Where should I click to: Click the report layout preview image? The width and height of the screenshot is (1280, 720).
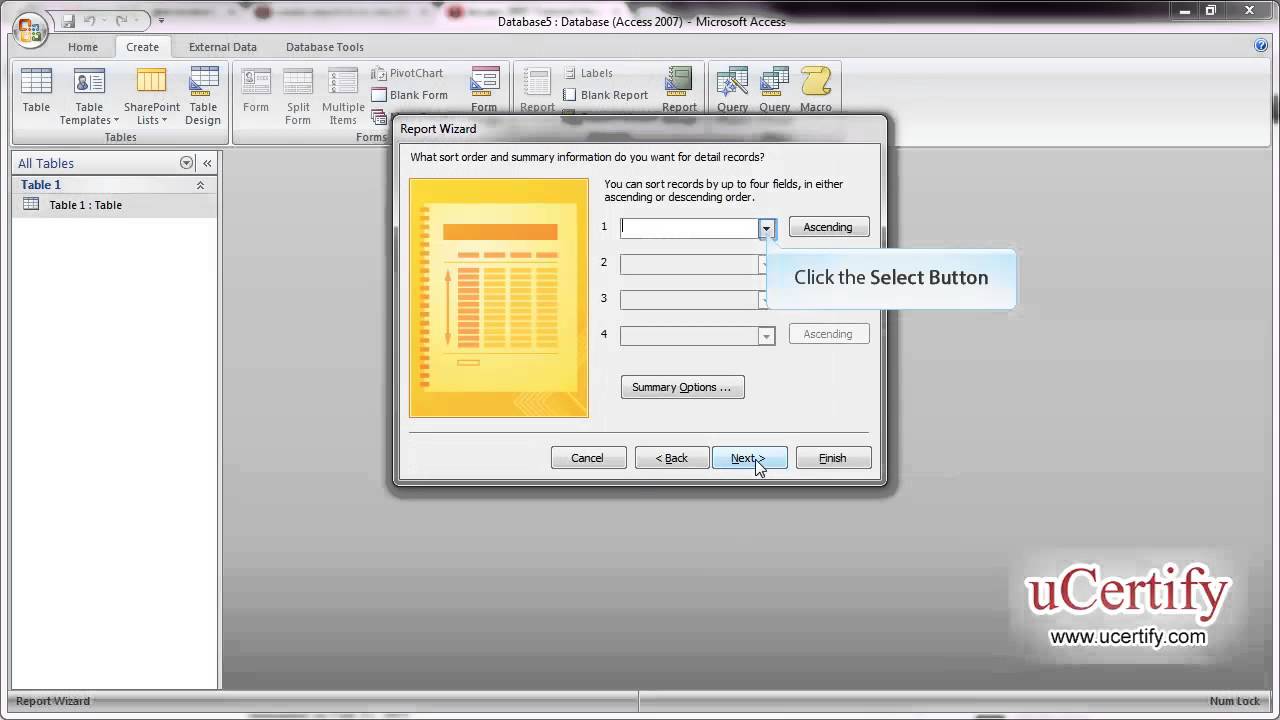499,298
